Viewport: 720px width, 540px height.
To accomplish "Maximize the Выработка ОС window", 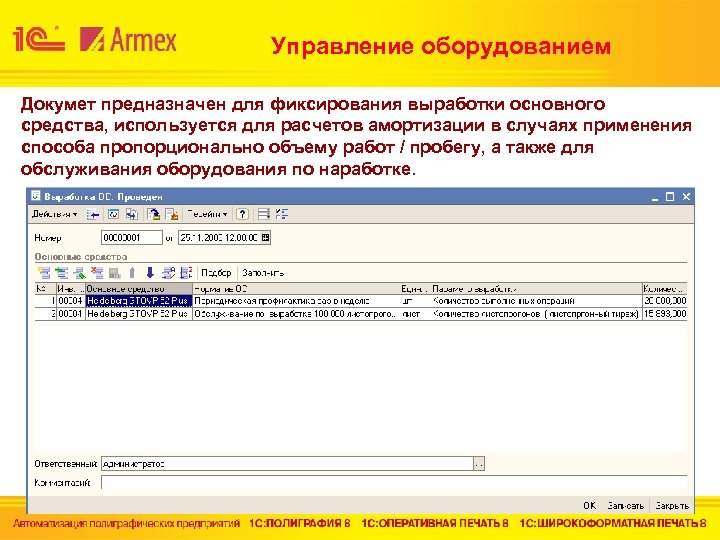I will click(x=670, y=197).
